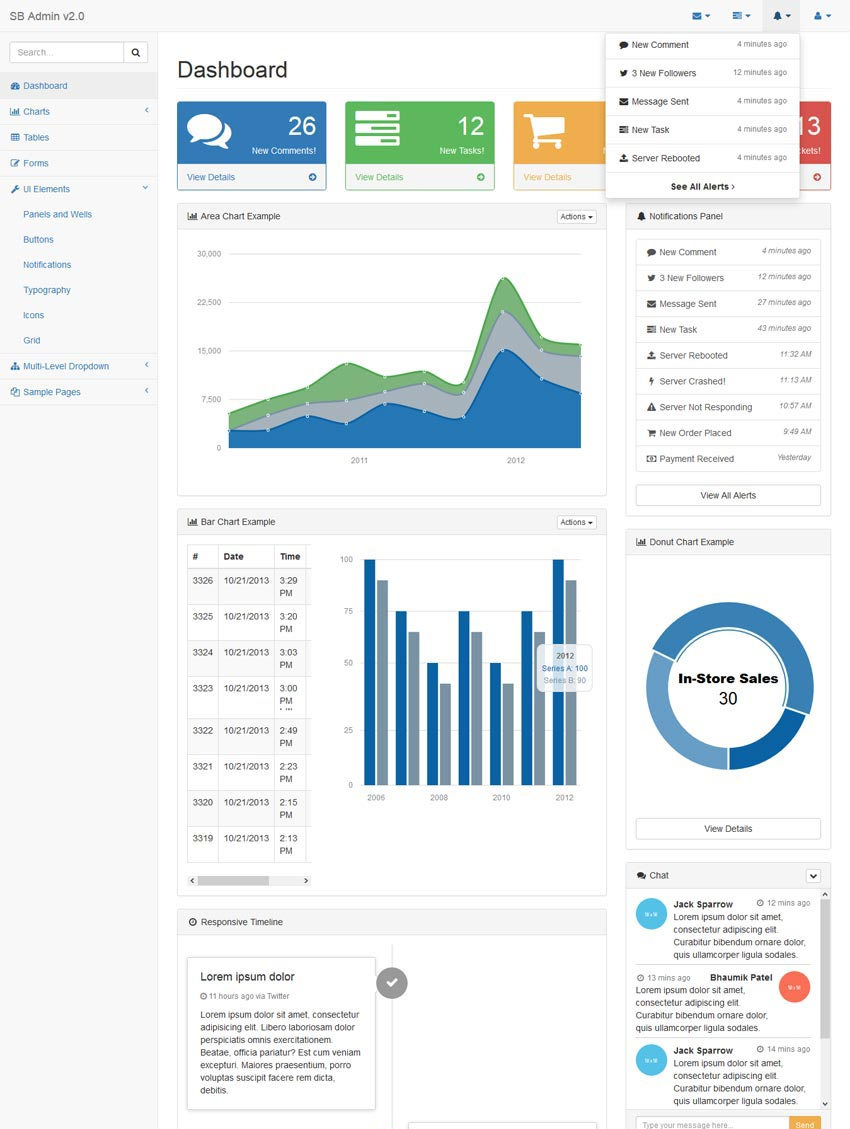Image resolution: width=850 pixels, height=1129 pixels.
Task: Click the arrow icon under New Comments
Action: click(x=312, y=177)
